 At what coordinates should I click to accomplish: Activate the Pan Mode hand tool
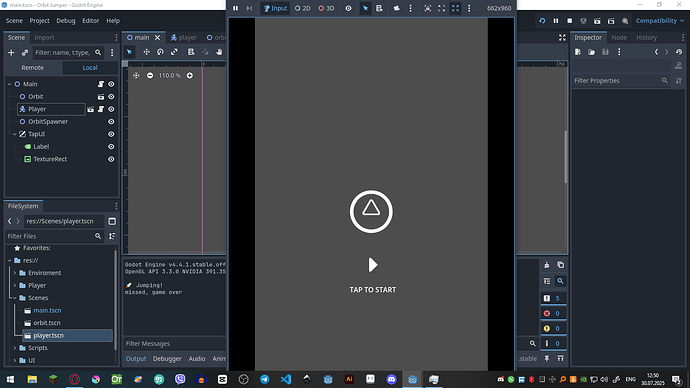[x=219, y=52]
